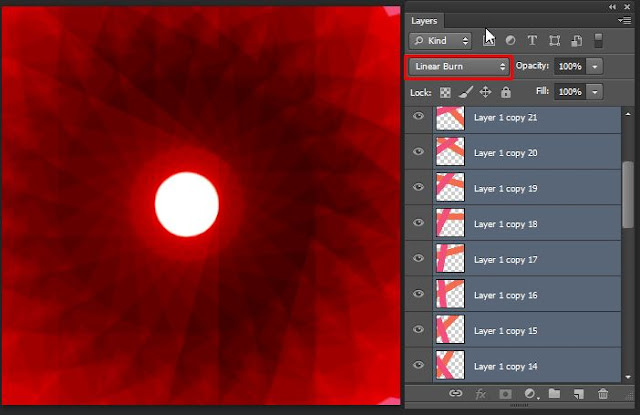Create a new group folder icon

pyautogui.click(x=554, y=393)
